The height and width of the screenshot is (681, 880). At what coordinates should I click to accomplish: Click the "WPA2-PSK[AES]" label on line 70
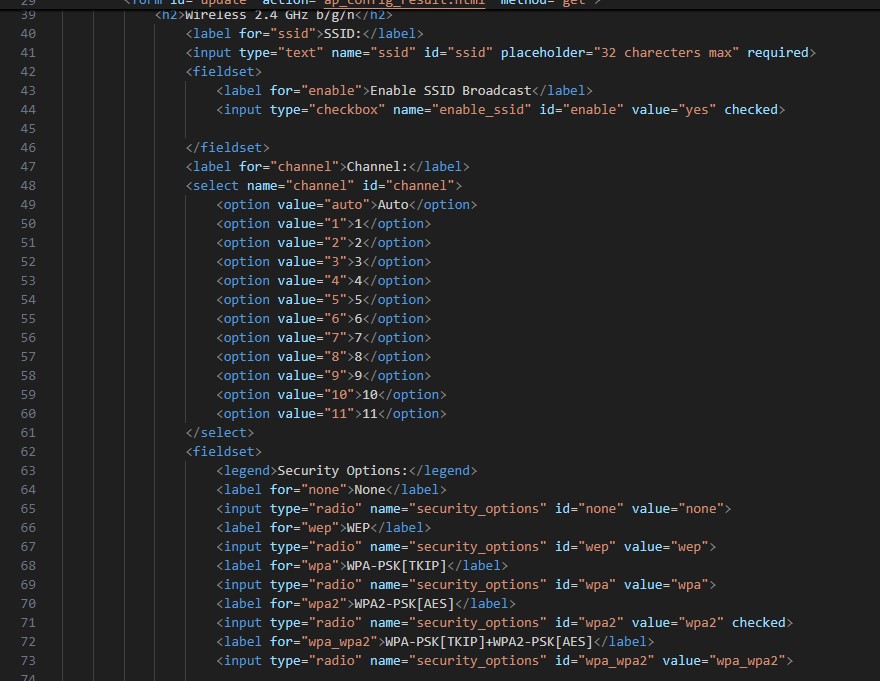[x=404, y=604]
